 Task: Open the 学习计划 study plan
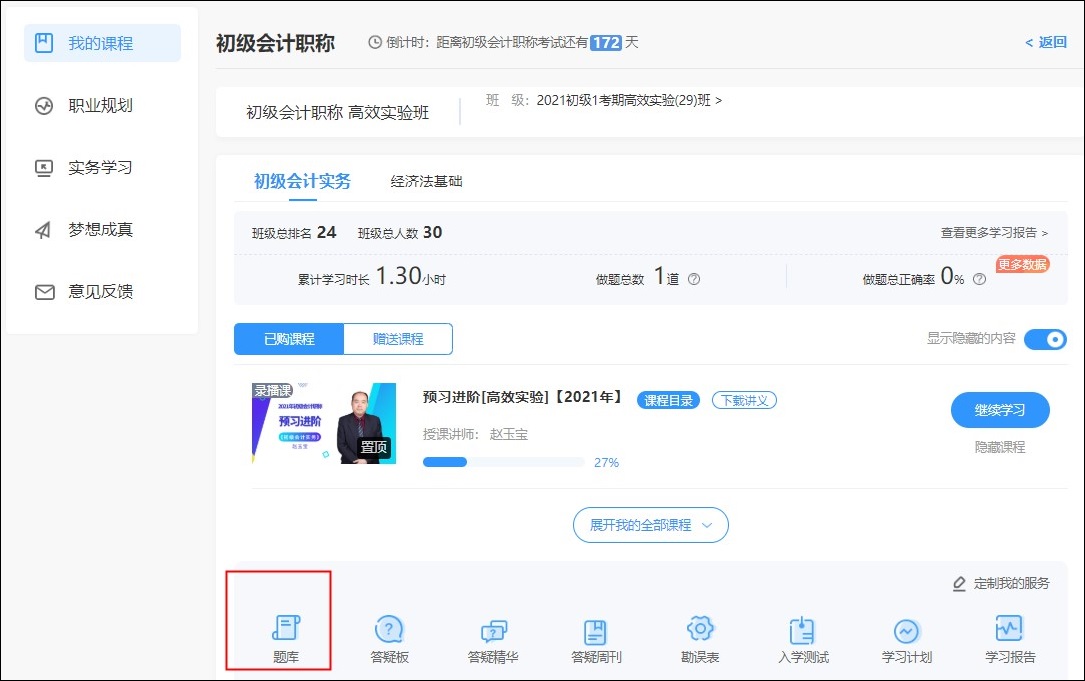click(x=906, y=635)
